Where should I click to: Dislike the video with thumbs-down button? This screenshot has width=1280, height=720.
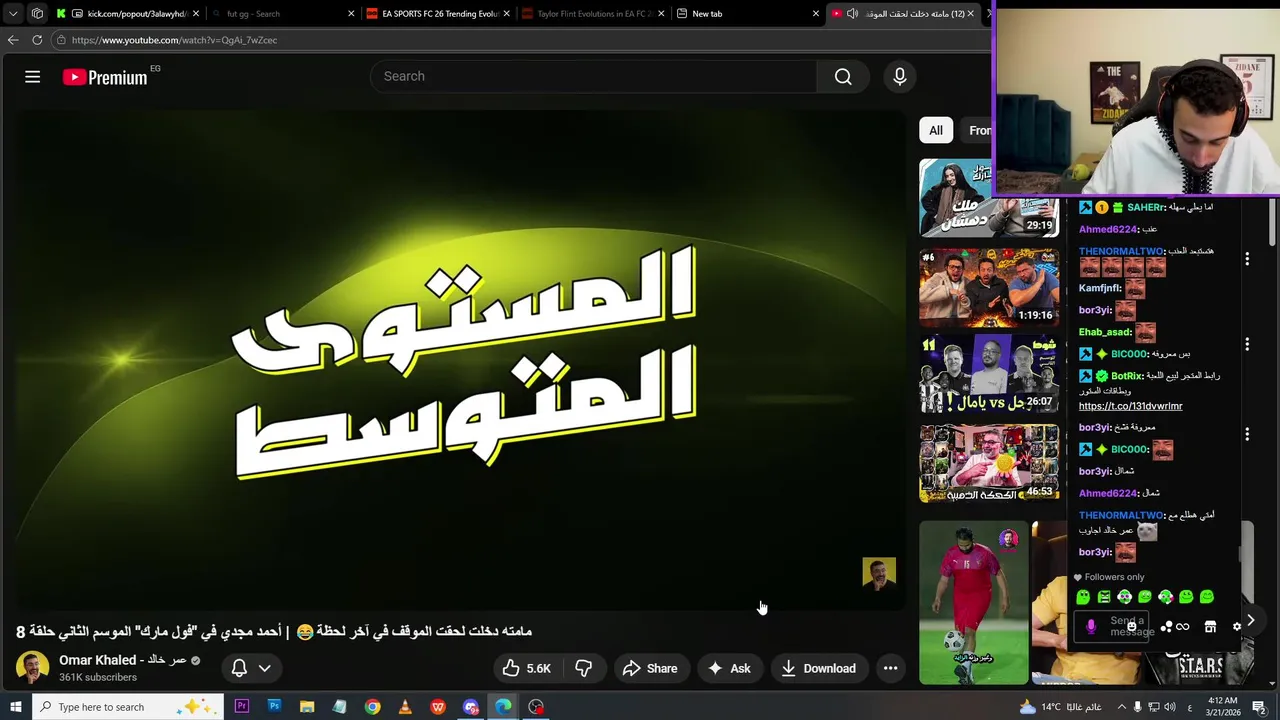(x=584, y=668)
